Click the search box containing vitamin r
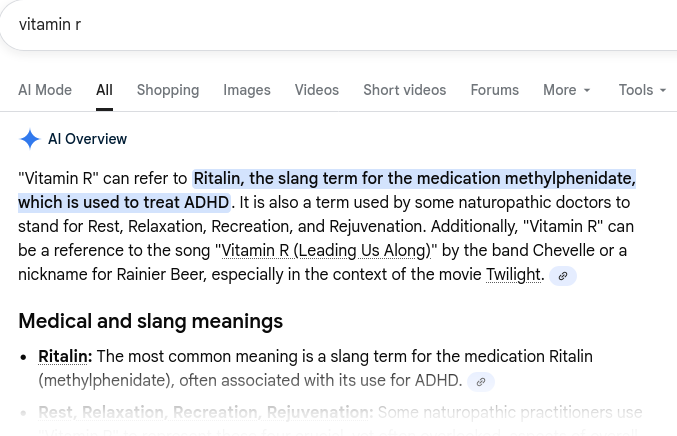Image resolution: width=677 pixels, height=436 pixels. (x=300, y=24)
